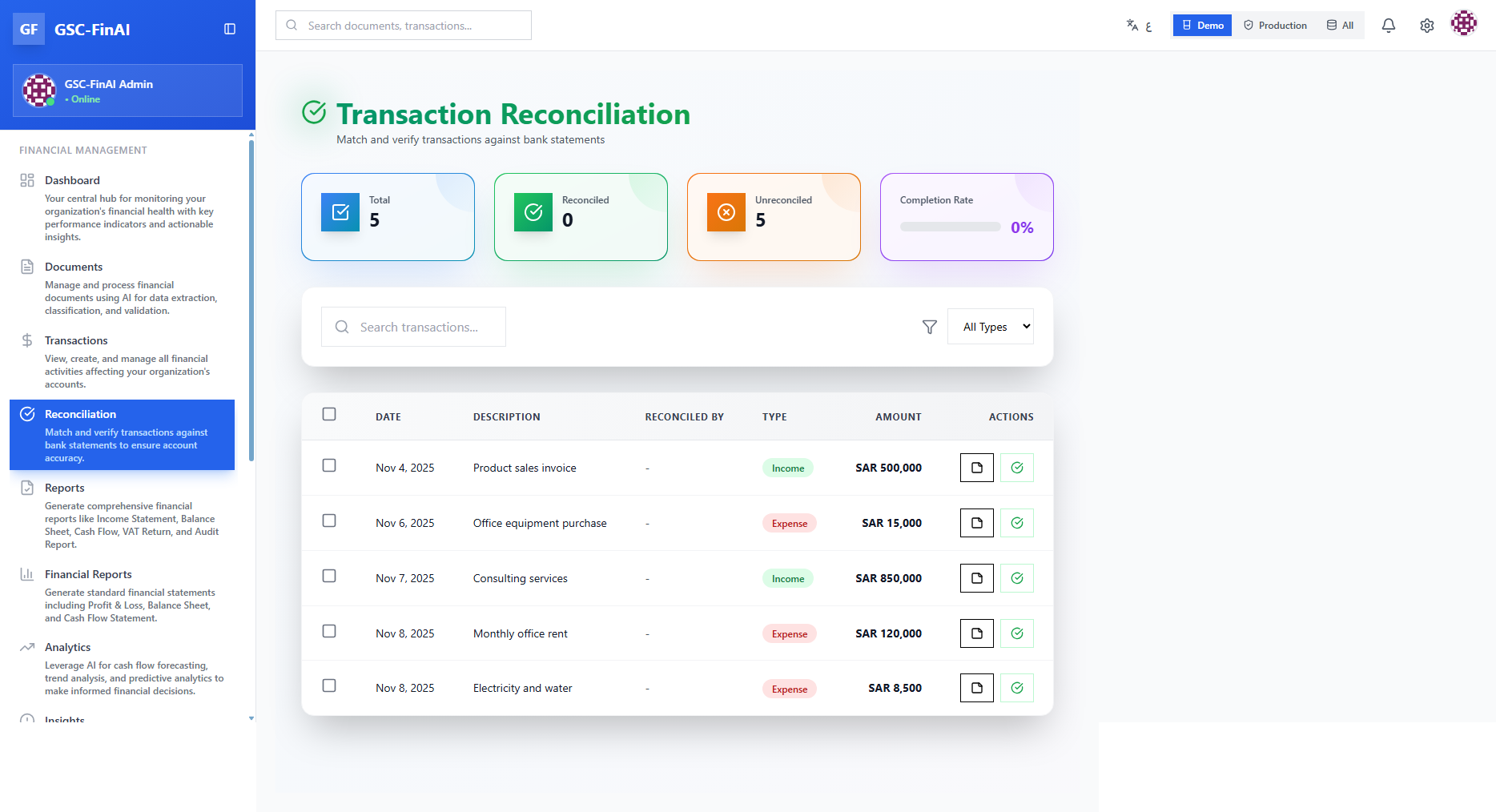Click the Financial Reports chart icon
The image size is (1496, 812).
click(x=28, y=573)
